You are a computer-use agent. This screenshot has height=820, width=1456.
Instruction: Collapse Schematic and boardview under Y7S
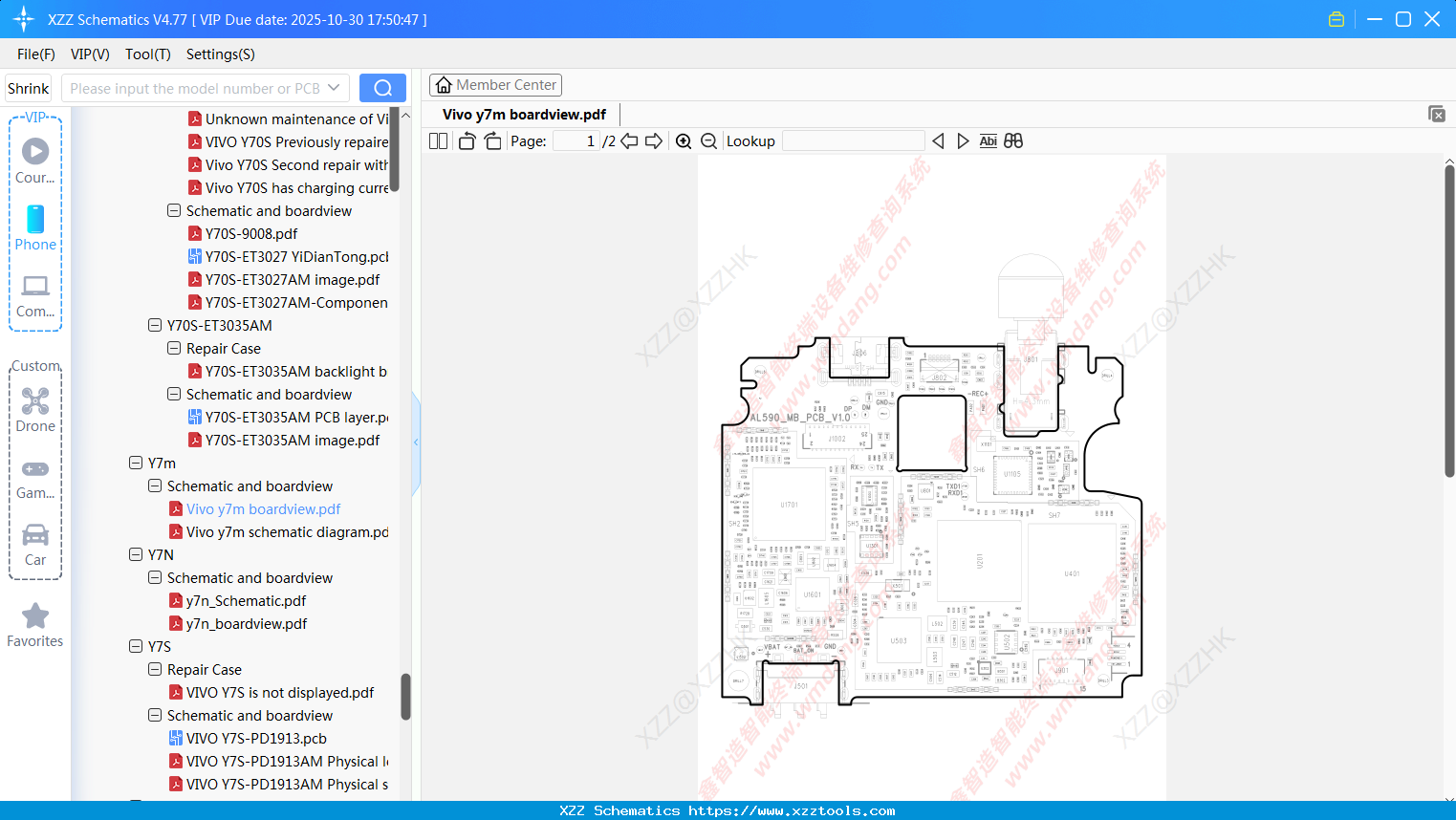[x=155, y=715]
